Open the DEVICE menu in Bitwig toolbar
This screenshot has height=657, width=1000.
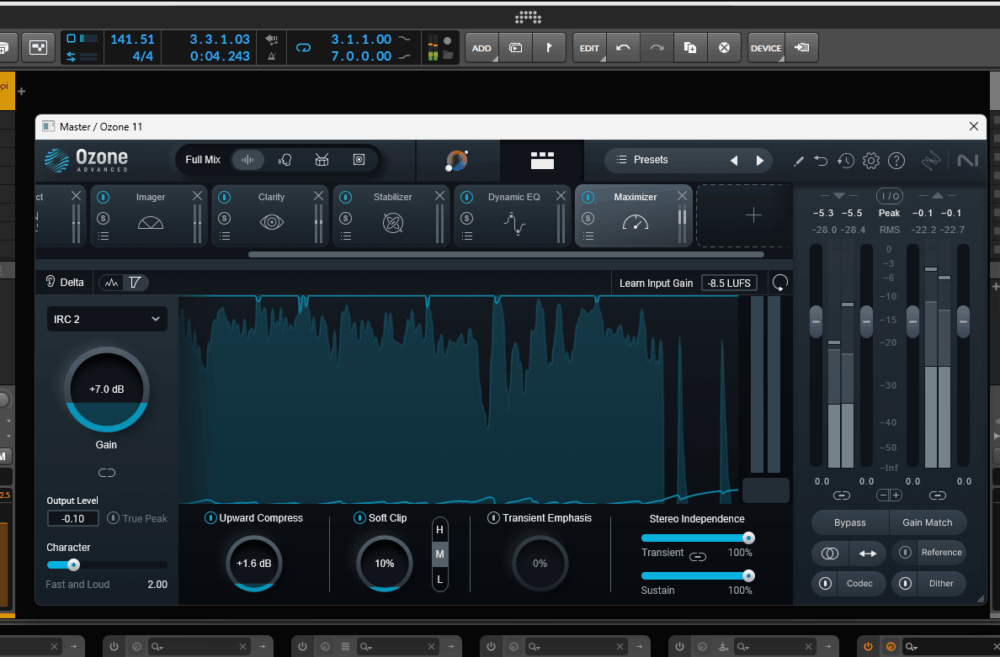pyautogui.click(x=766, y=48)
